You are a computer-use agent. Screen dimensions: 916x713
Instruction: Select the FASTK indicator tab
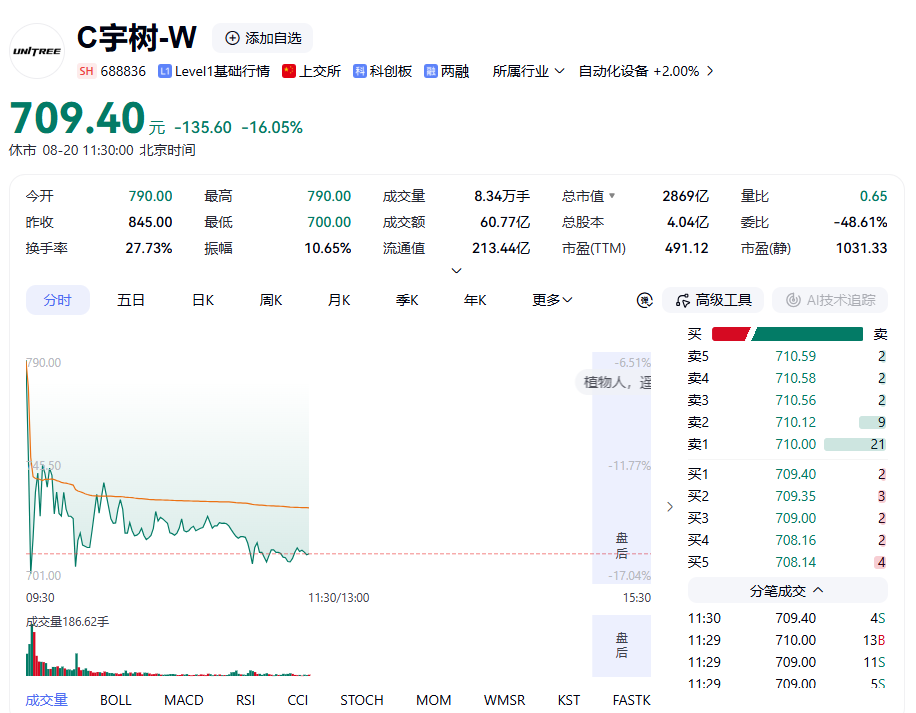[x=631, y=700]
